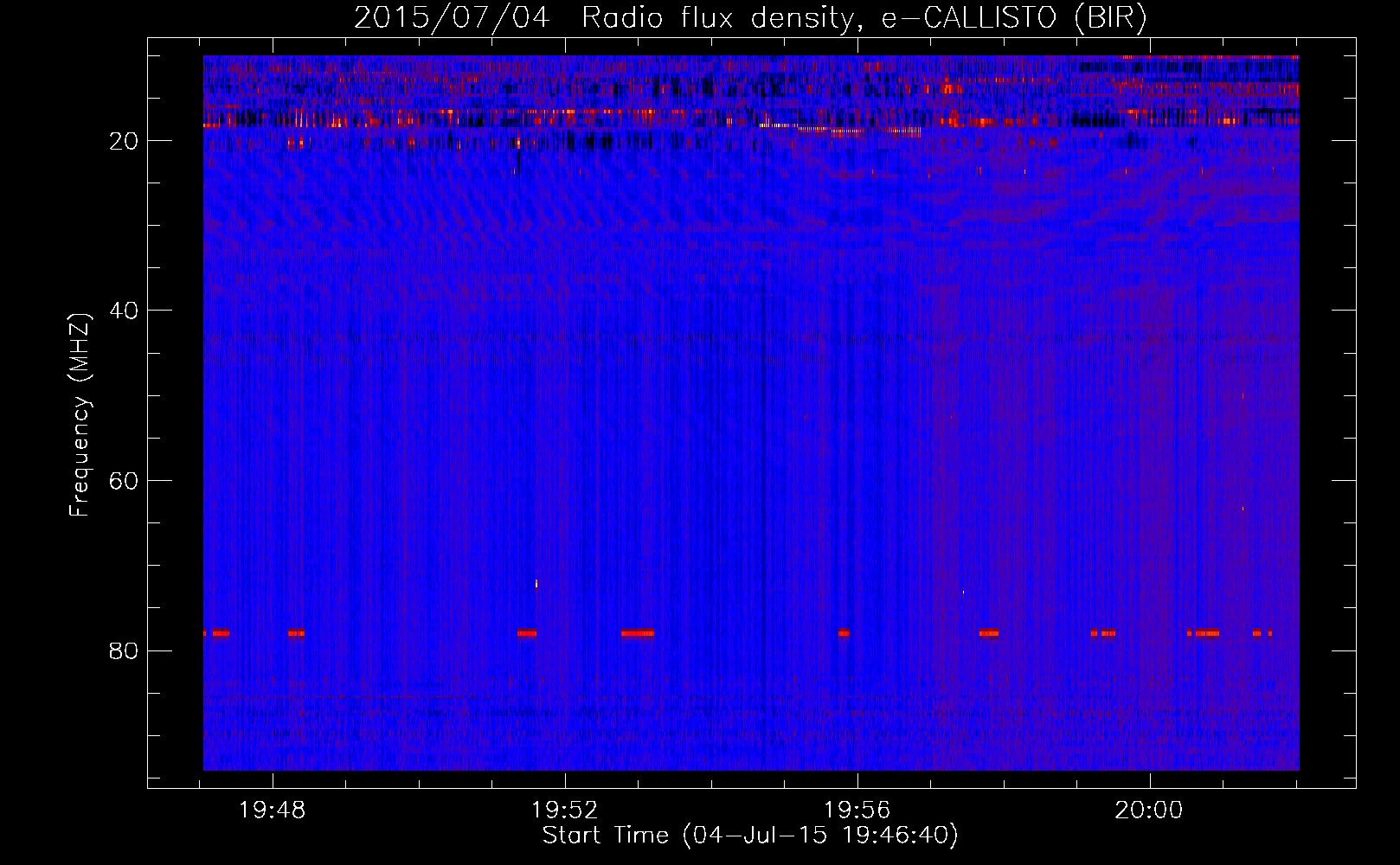1400x865 pixels.
Task: Click the plot title "Radio flux density, e-CALLISTO (BIR)"
Action: pyautogui.click(x=864, y=18)
